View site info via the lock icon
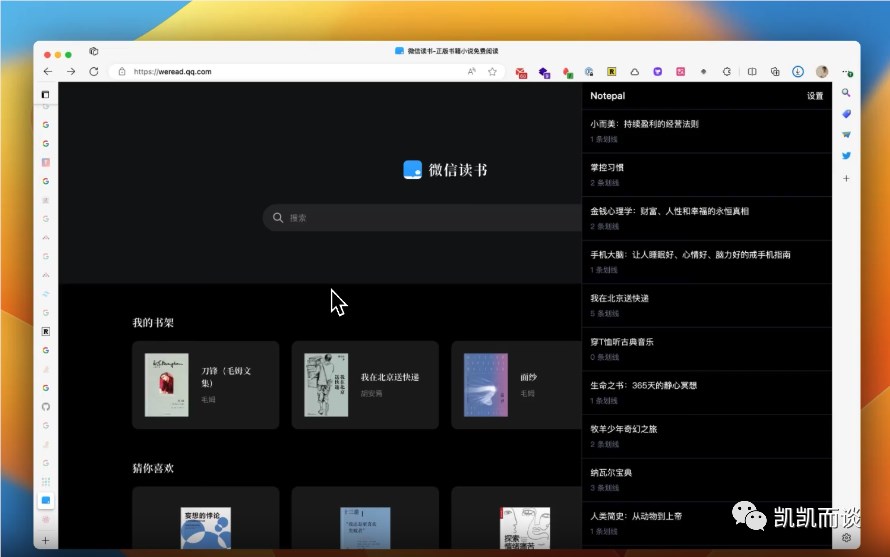The width and height of the screenshot is (890, 557). [121, 72]
